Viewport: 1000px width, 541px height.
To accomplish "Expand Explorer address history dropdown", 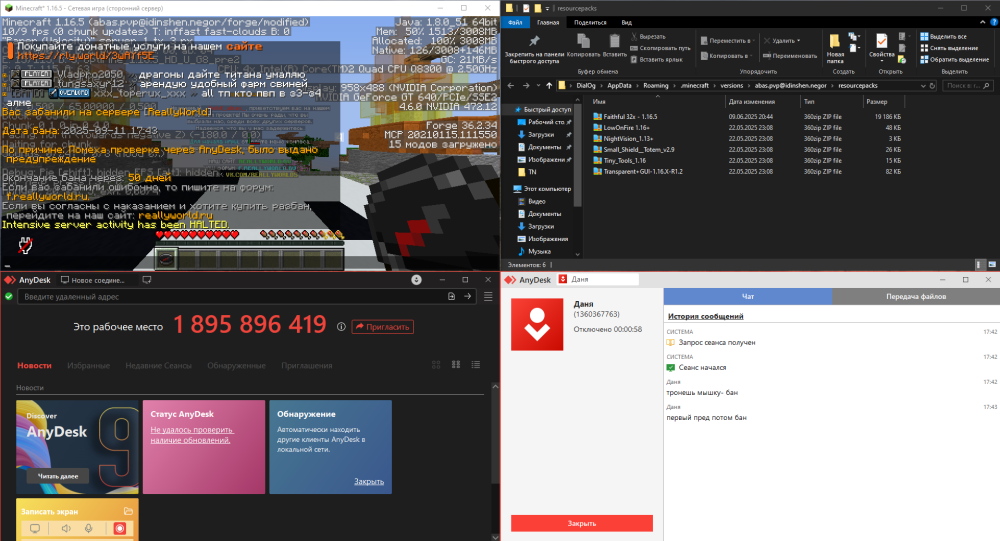I will coord(923,85).
